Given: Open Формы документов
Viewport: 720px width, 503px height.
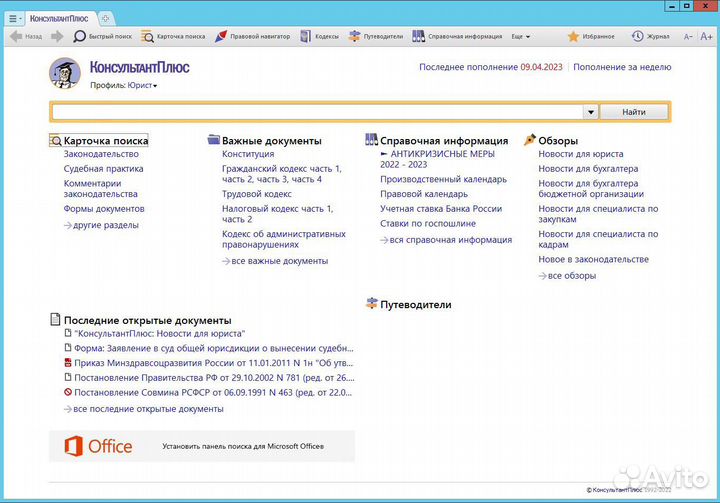Looking at the screenshot, I should click(x=104, y=209).
